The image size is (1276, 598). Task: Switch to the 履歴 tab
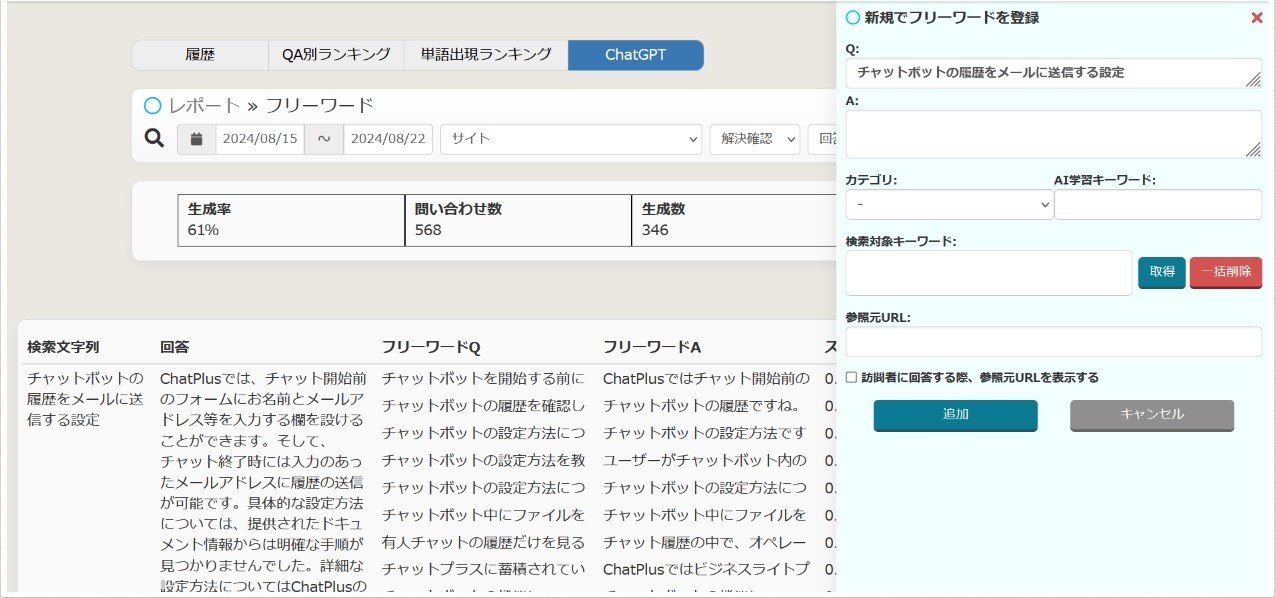(200, 55)
